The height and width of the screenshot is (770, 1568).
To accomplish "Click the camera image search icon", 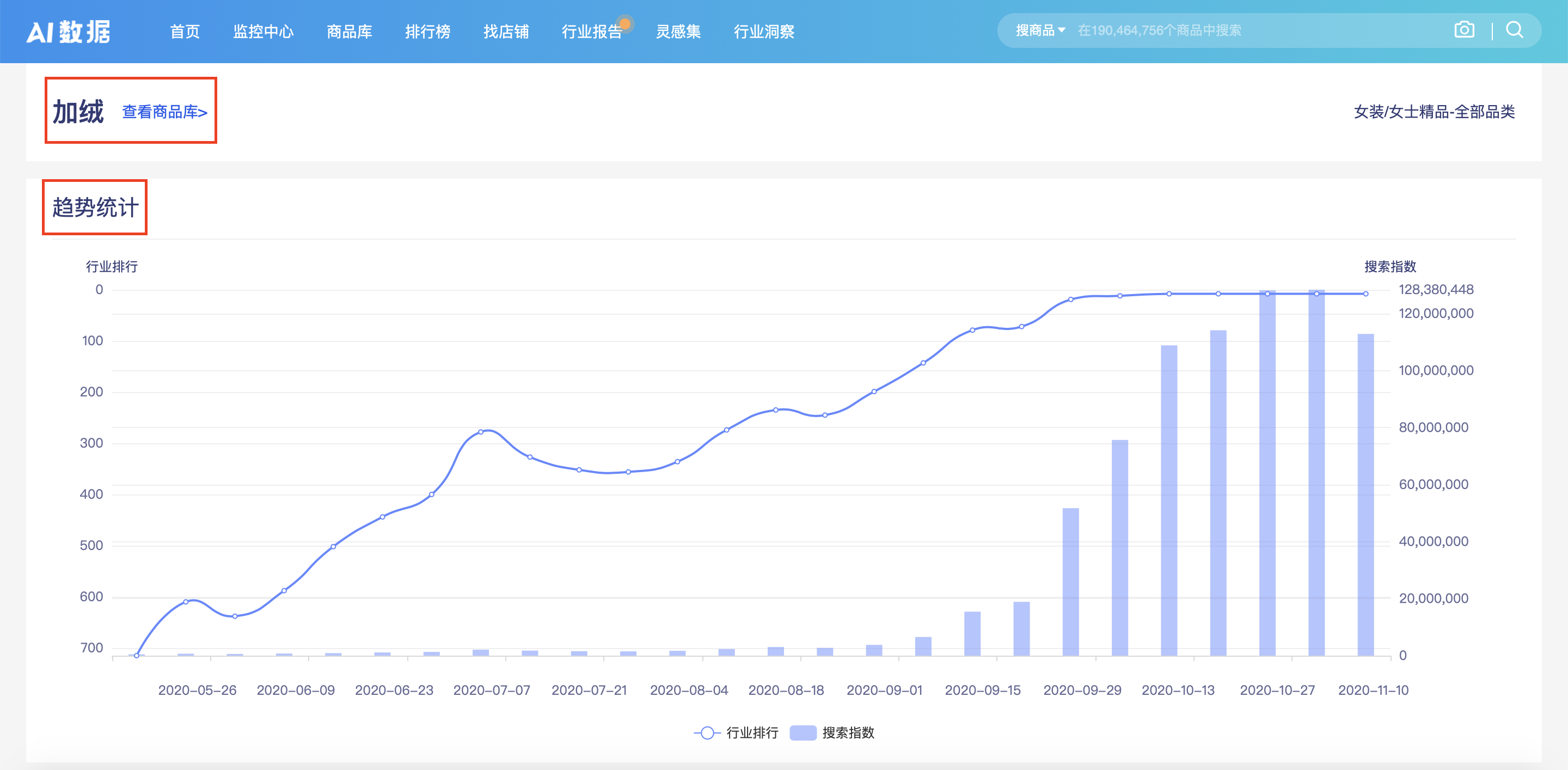I will coord(1464,29).
